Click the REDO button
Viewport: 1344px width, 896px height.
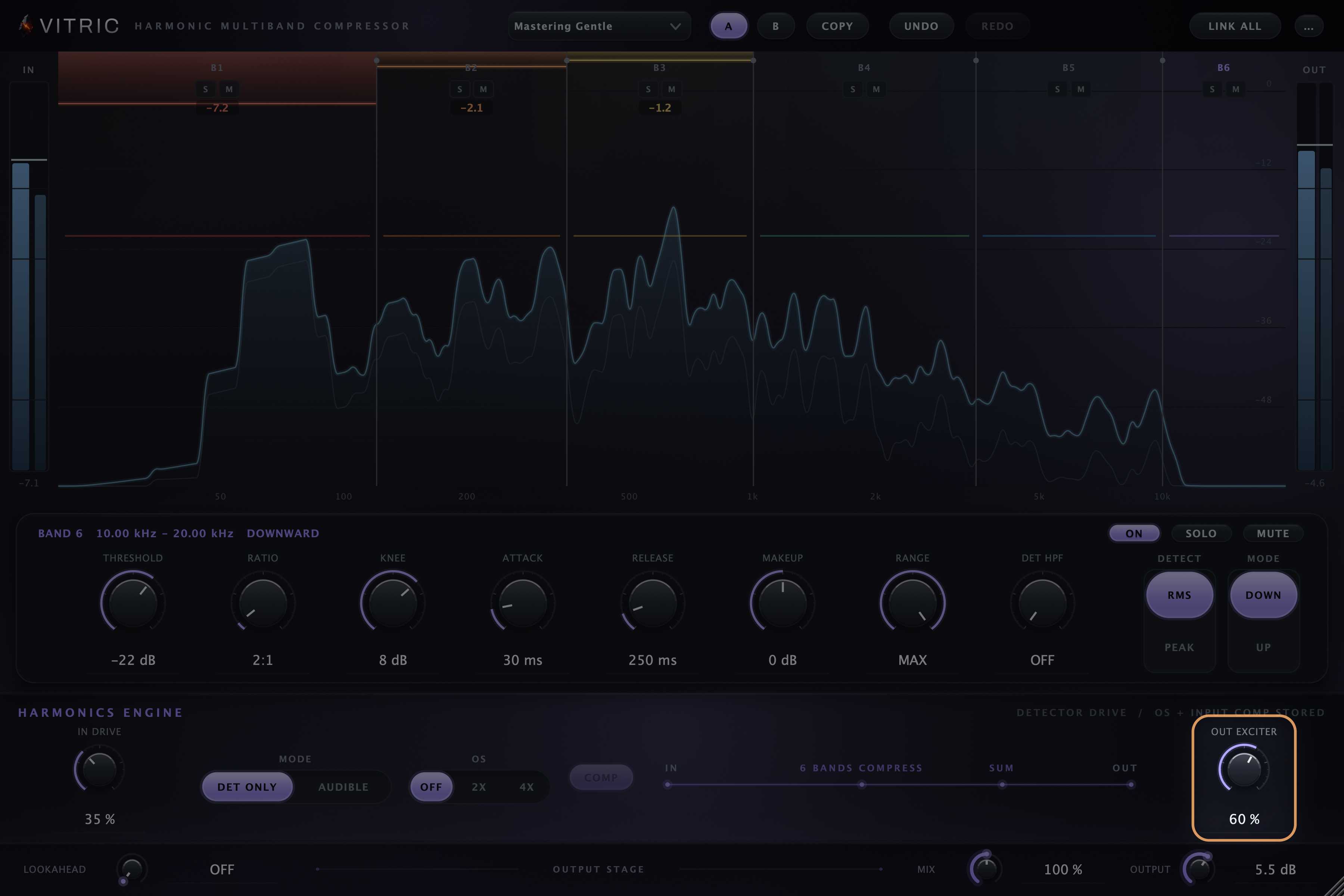(997, 26)
